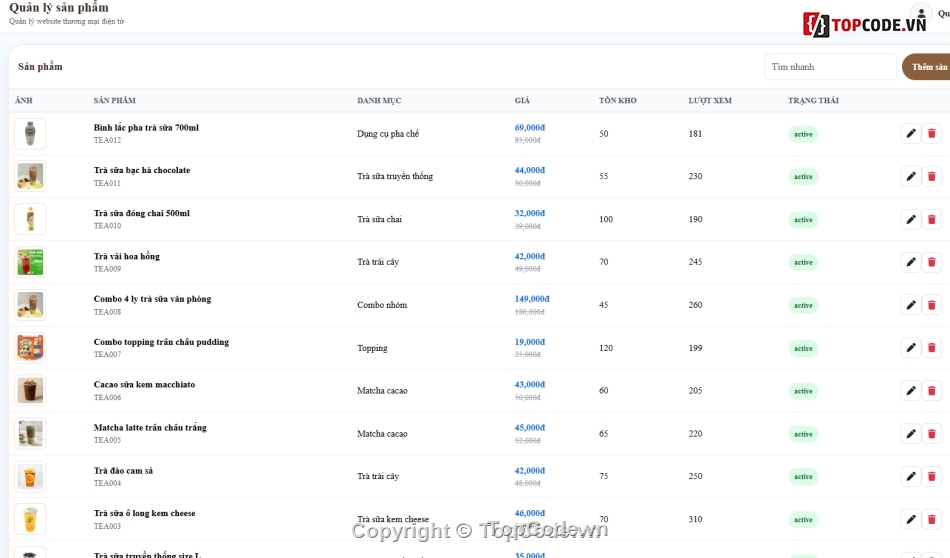Edit Cacao sữa kem macchiato
The width and height of the screenshot is (950, 558).
tap(911, 391)
